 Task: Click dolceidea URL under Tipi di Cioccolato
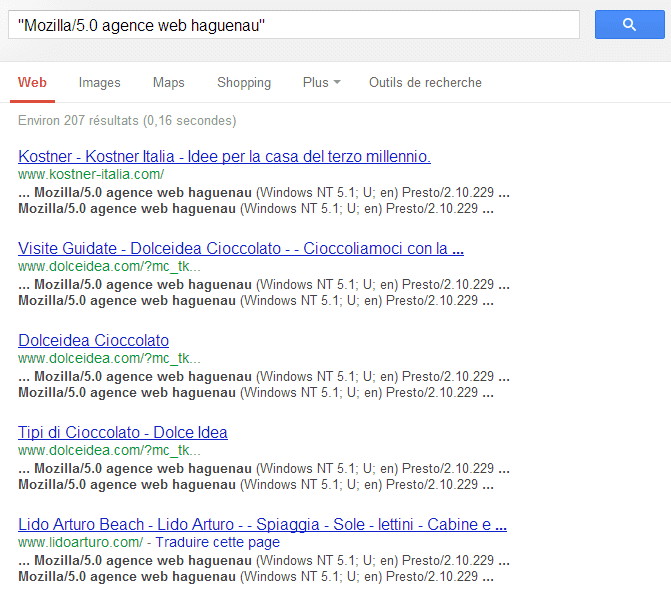pos(109,450)
